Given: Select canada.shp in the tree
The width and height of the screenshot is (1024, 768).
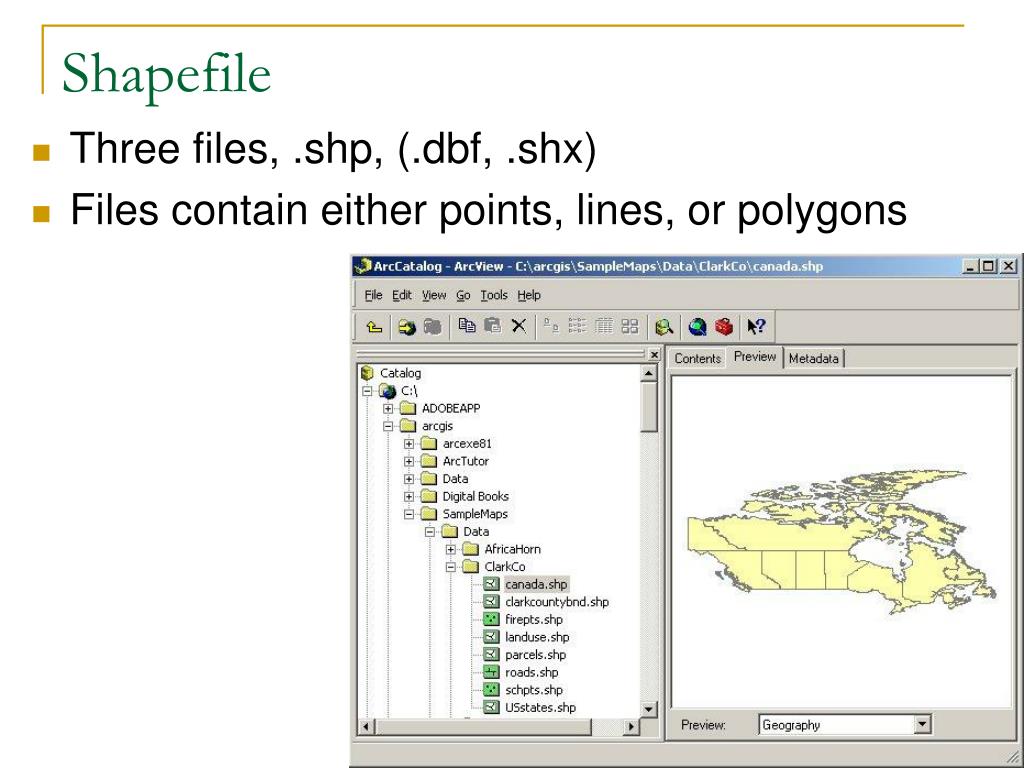Looking at the screenshot, I should point(536,584).
